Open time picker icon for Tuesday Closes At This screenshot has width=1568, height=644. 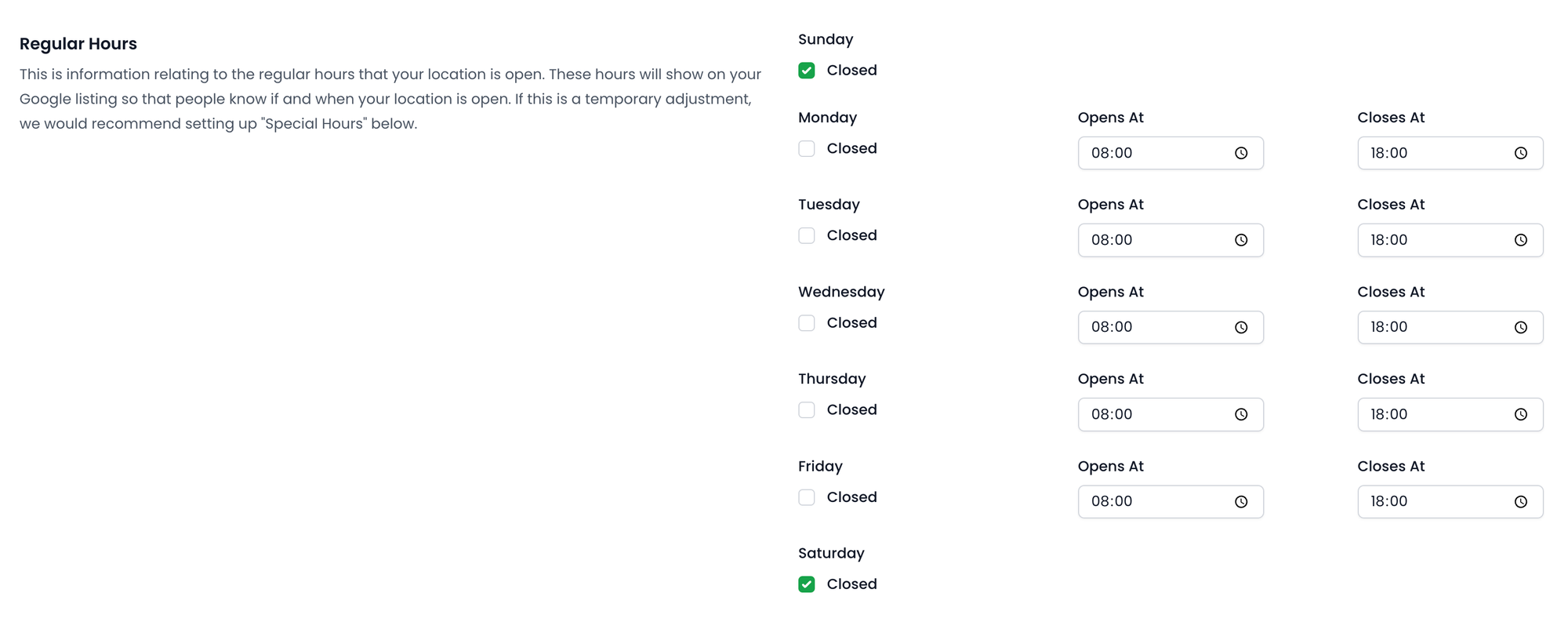coord(1521,240)
